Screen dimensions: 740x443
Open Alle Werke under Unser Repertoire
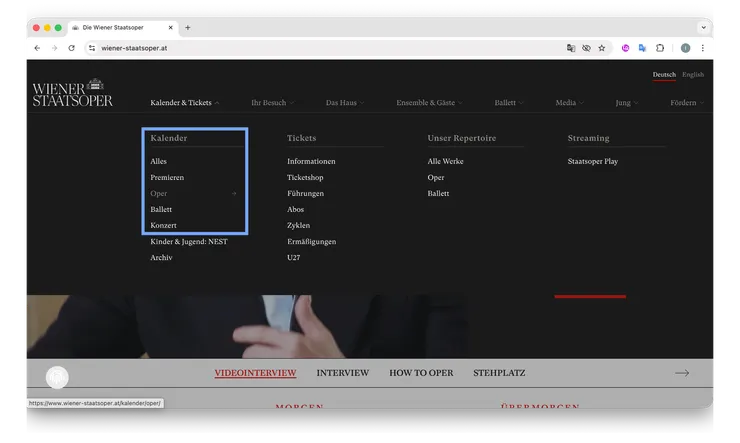[446, 161]
